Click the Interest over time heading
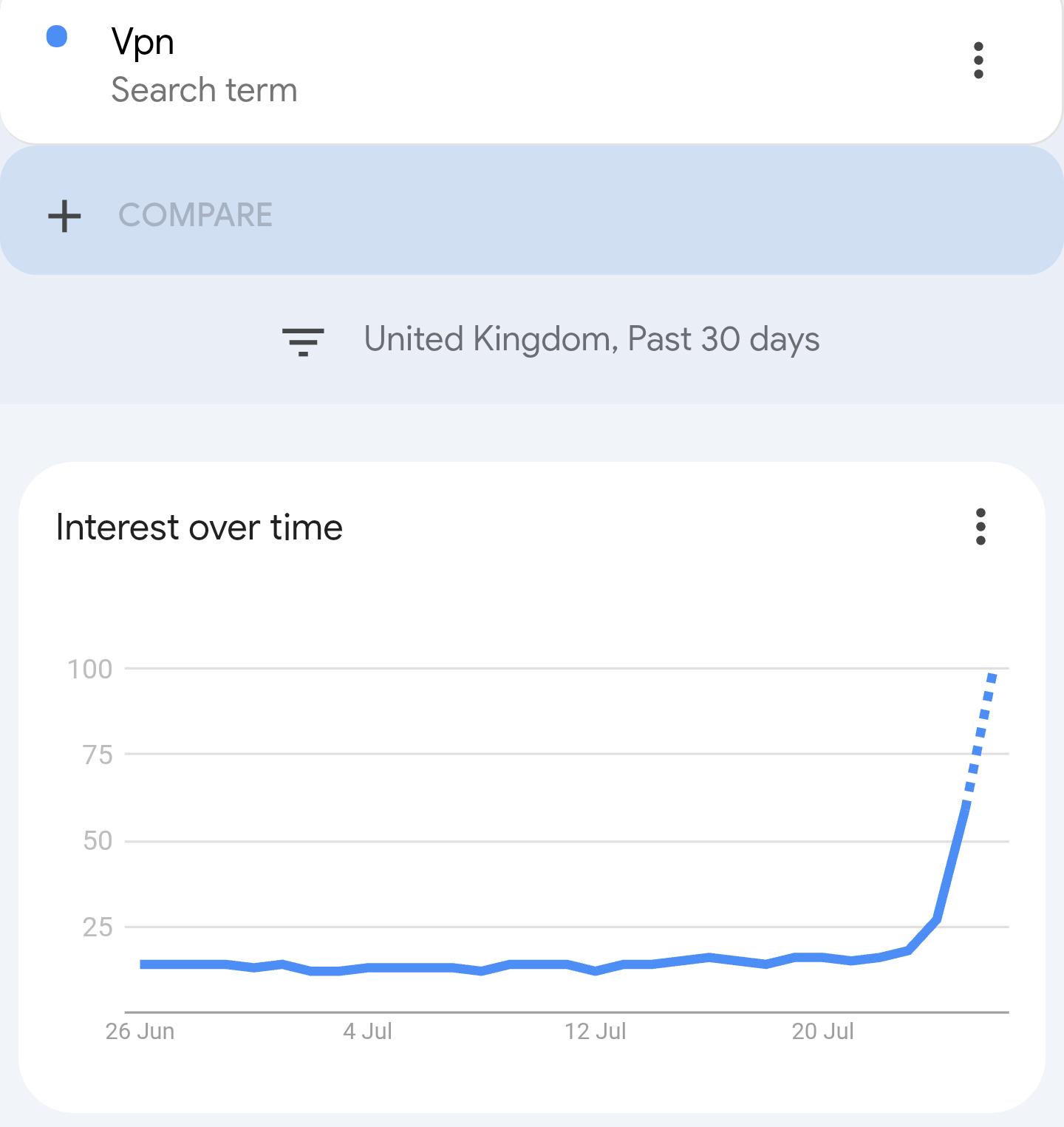This screenshot has height=1127, width=1064. (x=199, y=528)
